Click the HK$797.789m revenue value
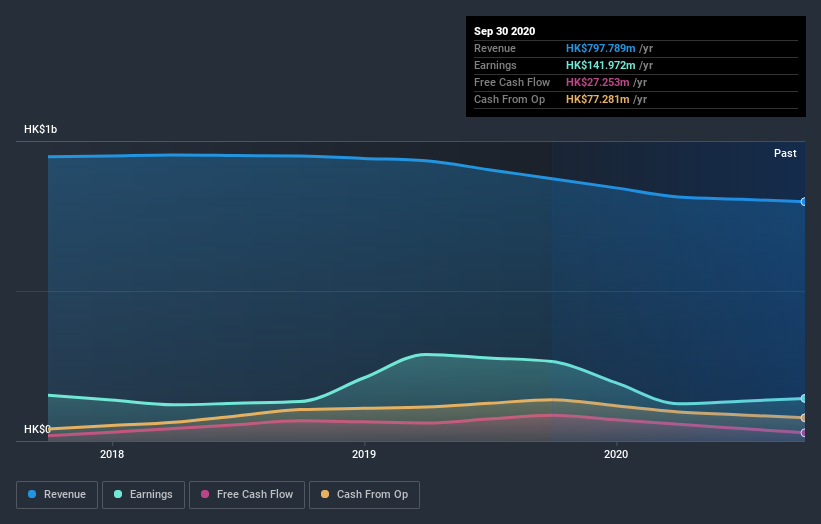Viewport: 821px width, 524px height. (600, 48)
